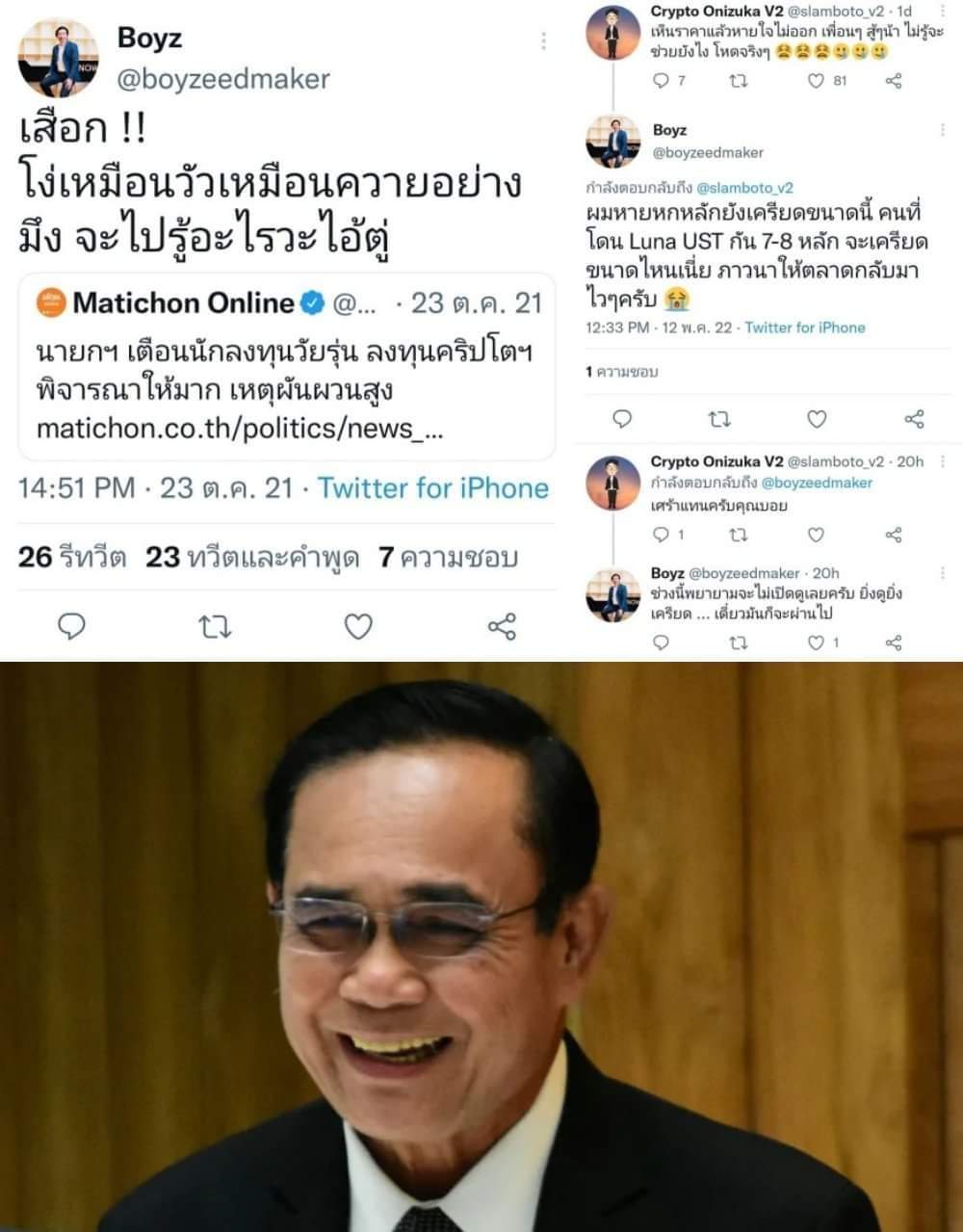Image resolution: width=963 pixels, height=1232 pixels.
Task: Like the Boyz Luna UST tweet
Action: pyautogui.click(x=817, y=418)
